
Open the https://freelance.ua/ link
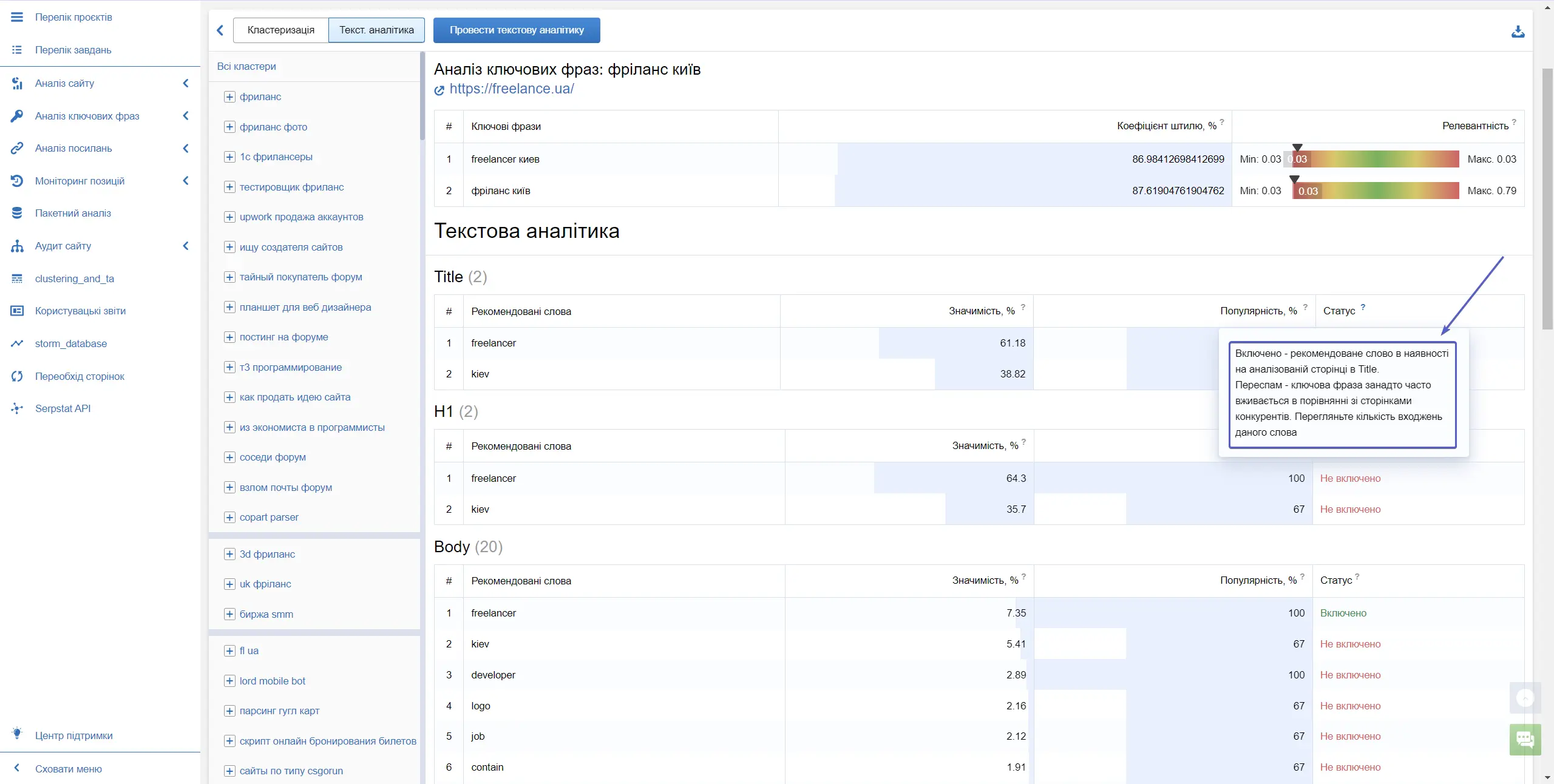pos(512,89)
